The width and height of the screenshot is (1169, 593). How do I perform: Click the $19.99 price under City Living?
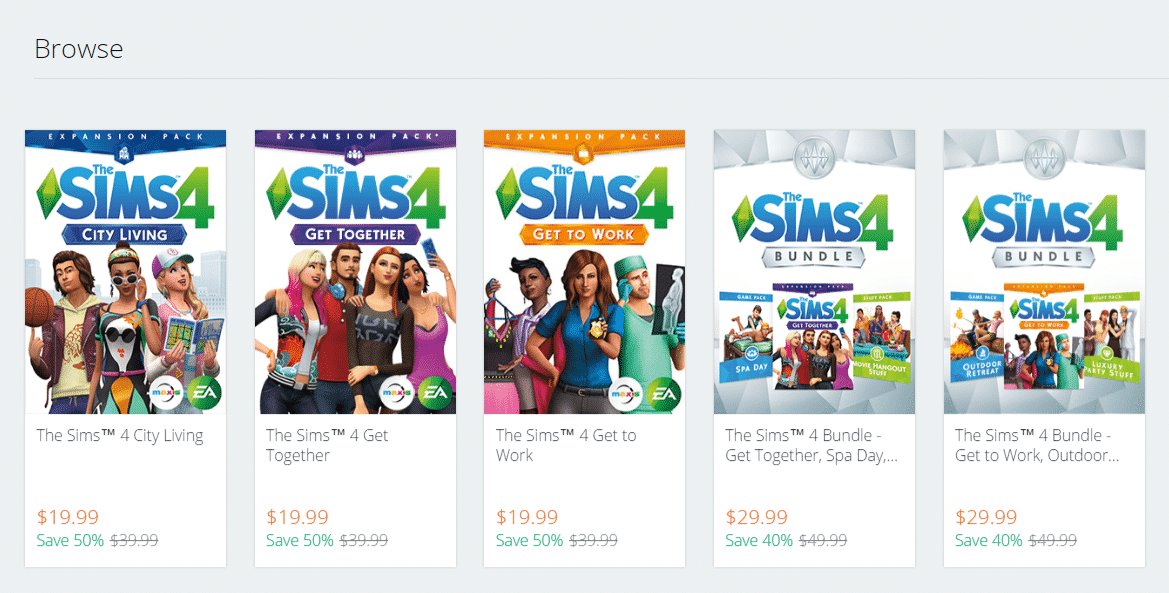coord(67,517)
